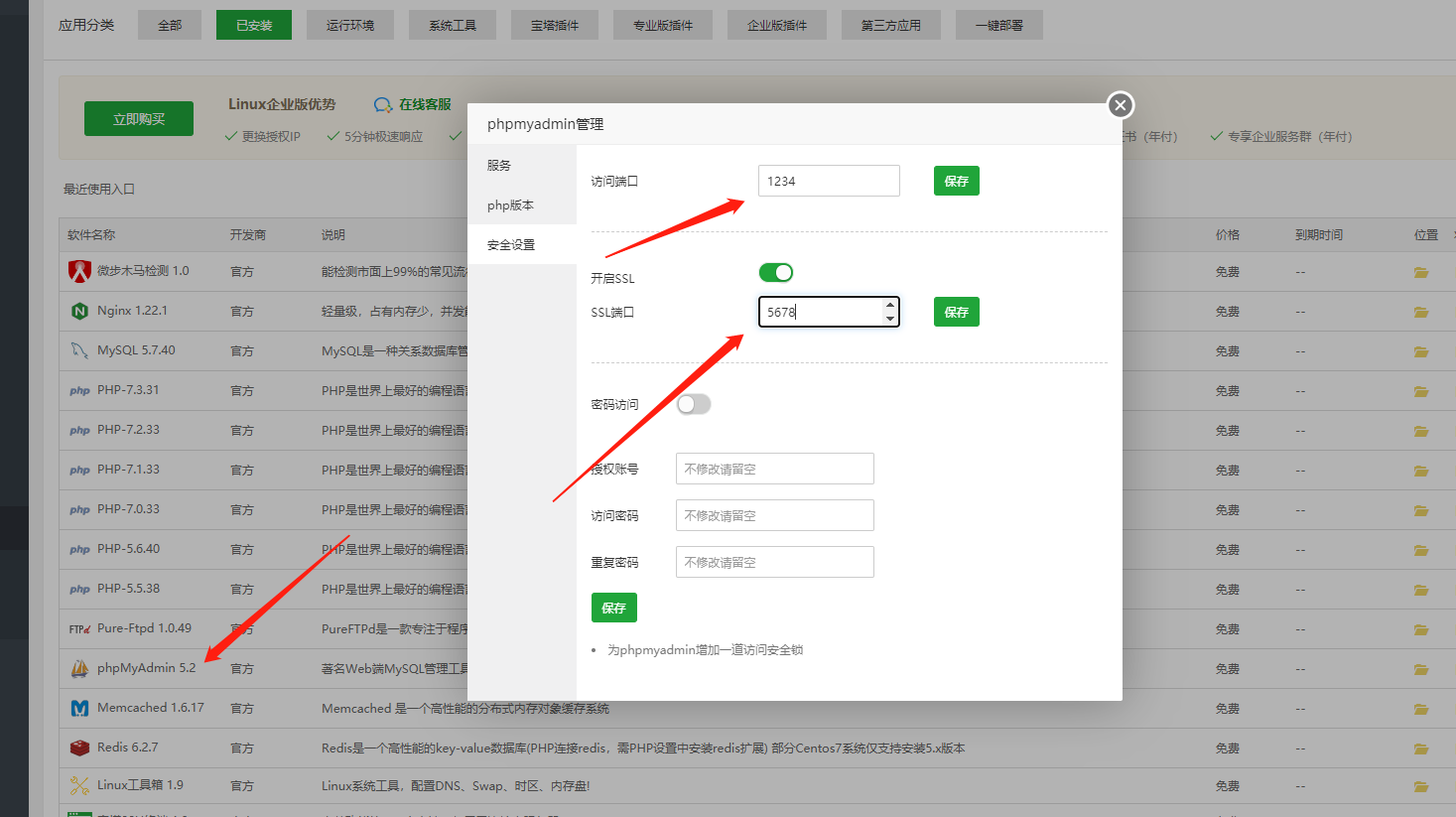Select the 专业版插件 category tab
Viewport: 1456px width, 817px height.
(x=663, y=25)
